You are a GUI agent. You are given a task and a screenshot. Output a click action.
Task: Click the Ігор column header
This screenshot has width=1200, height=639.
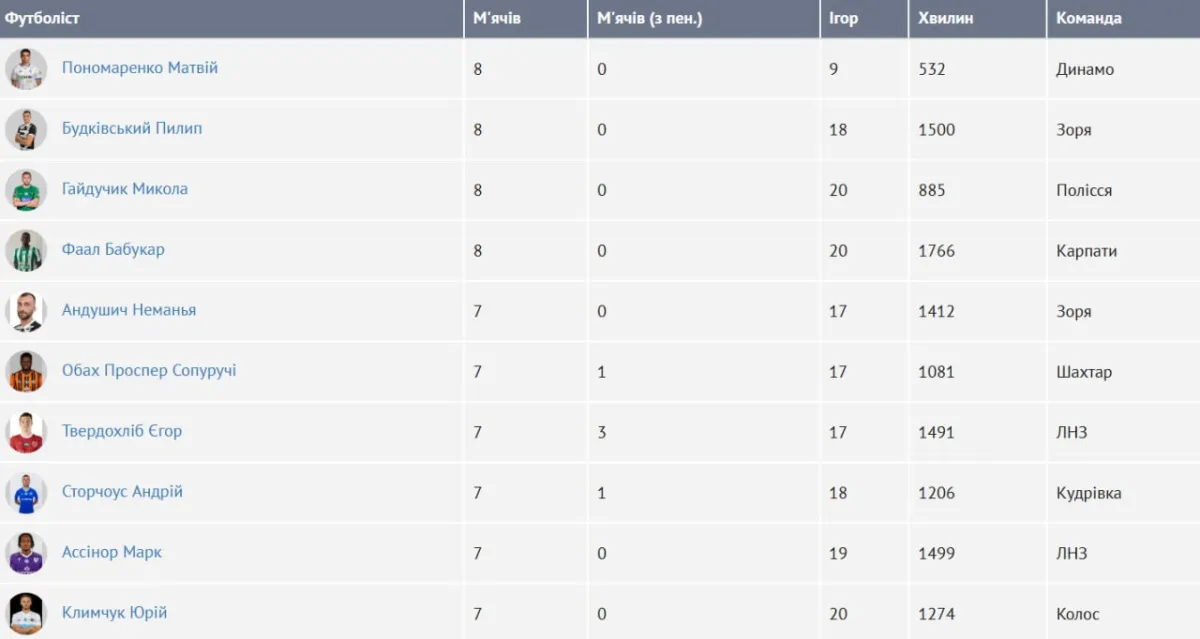point(843,18)
